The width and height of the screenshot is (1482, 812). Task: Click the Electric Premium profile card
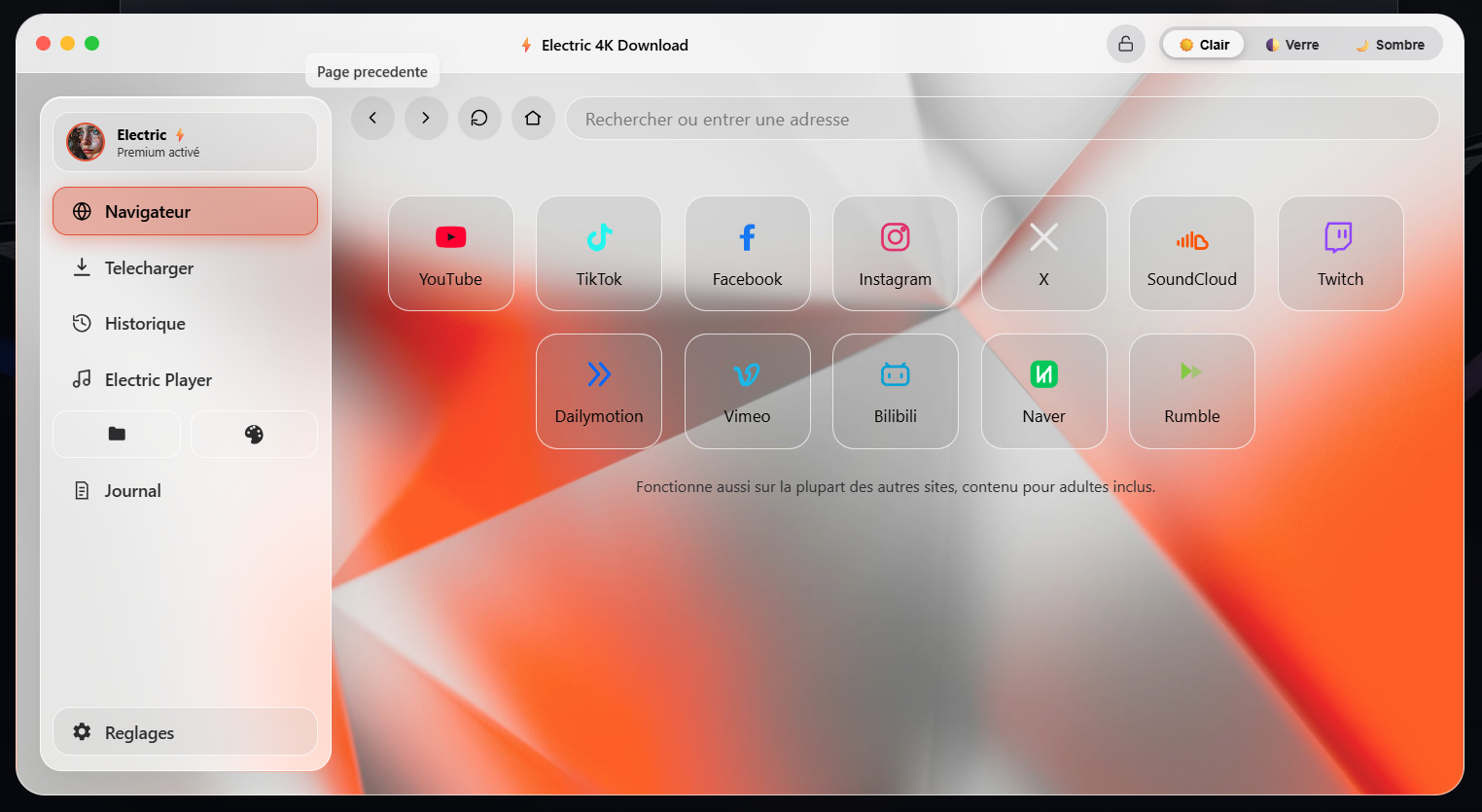[x=185, y=142]
